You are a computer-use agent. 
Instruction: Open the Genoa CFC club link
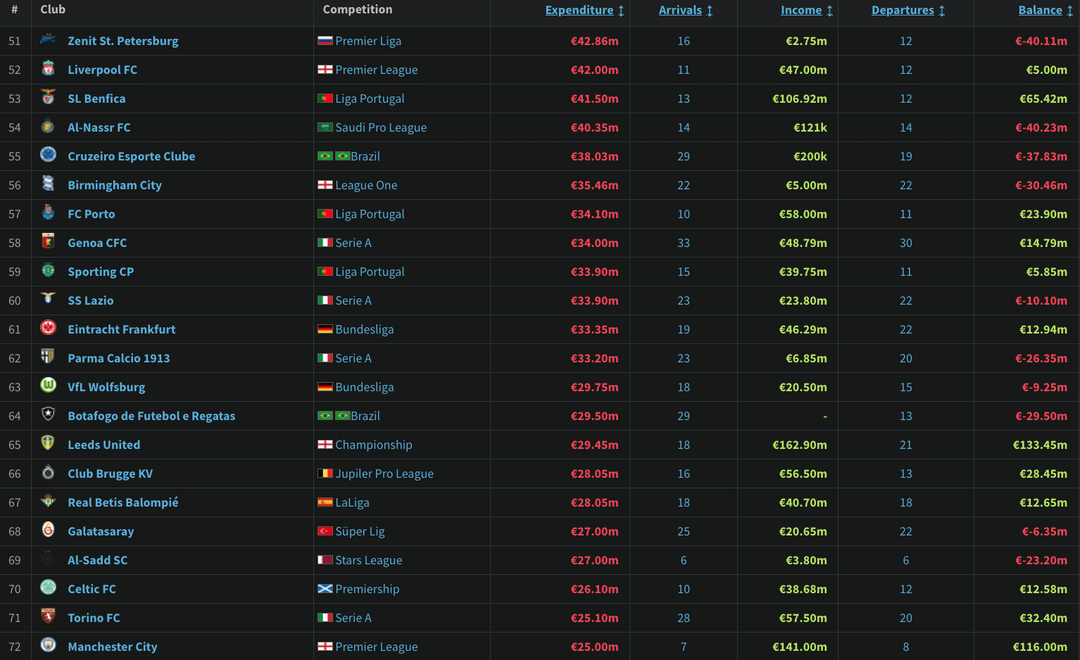pyautogui.click(x=97, y=243)
